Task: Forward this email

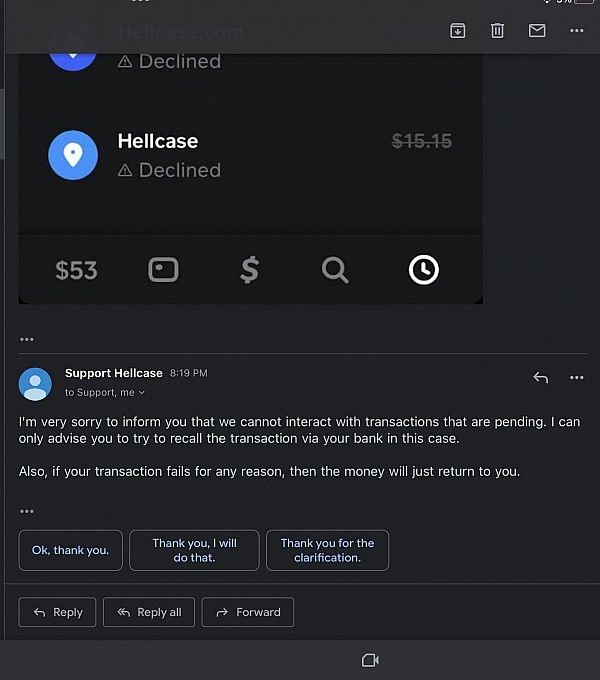Action: pyautogui.click(x=248, y=612)
